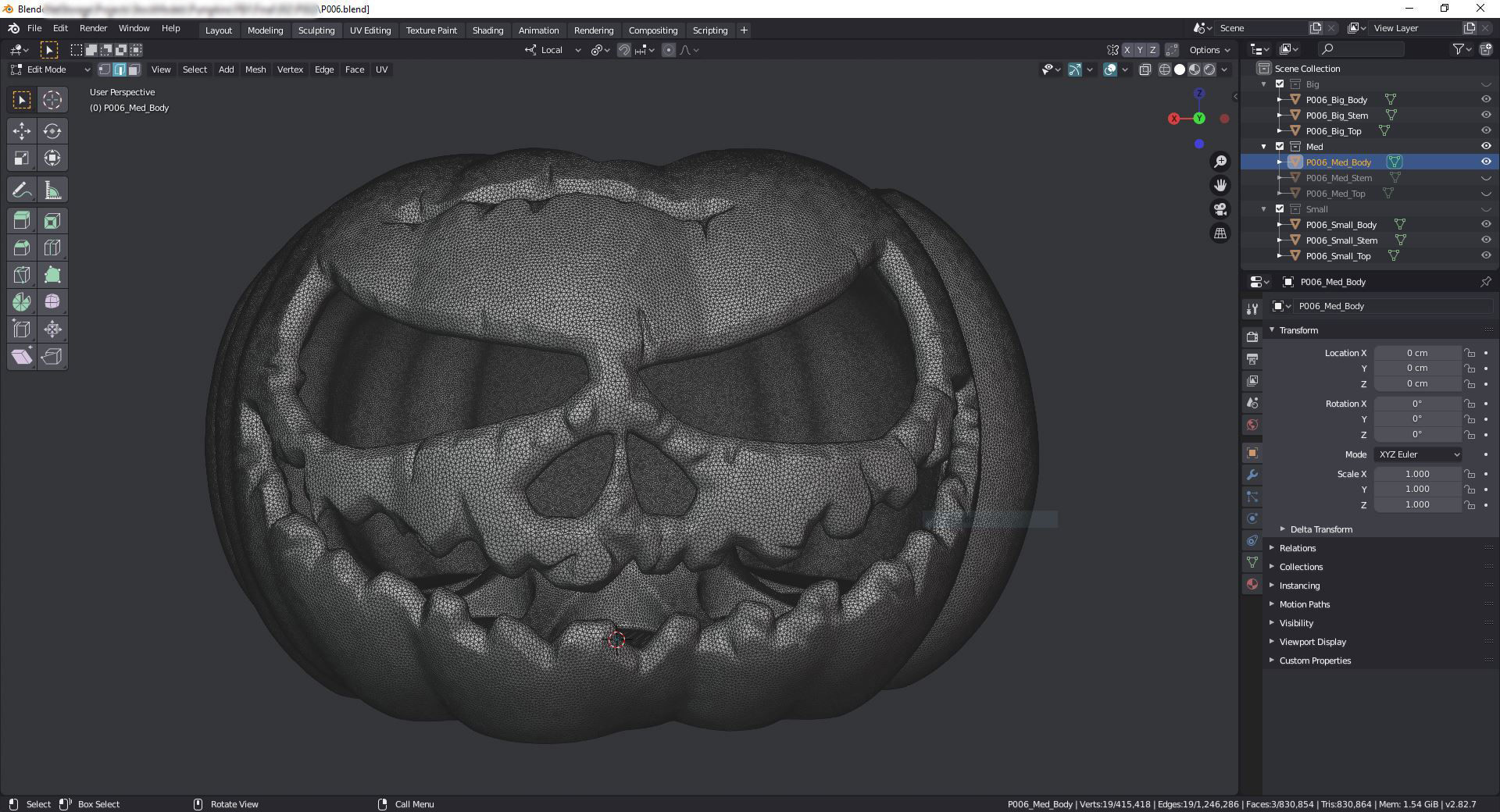Select the Shear tool
1500x812 pixels.
click(22, 357)
